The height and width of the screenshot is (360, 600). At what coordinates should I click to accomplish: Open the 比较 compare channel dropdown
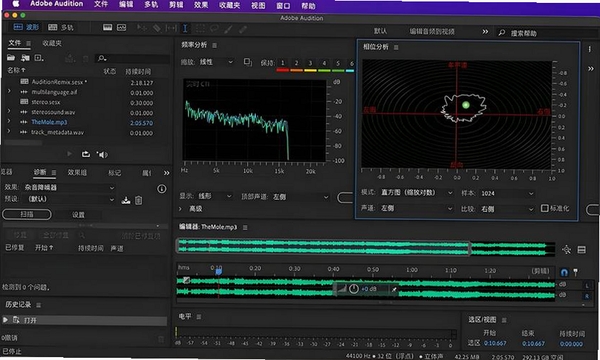(x=507, y=209)
